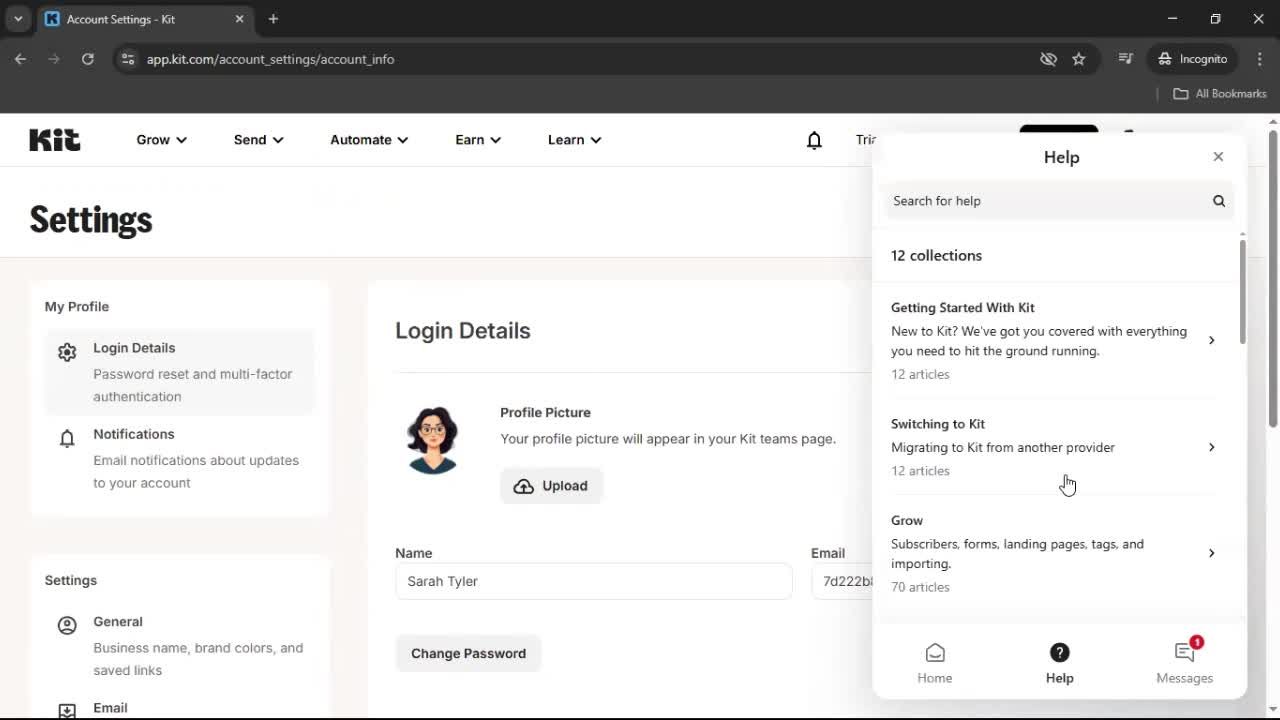Click the Upload button for profile picture
1280x720 pixels.
pyautogui.click(x=551, y=485)
